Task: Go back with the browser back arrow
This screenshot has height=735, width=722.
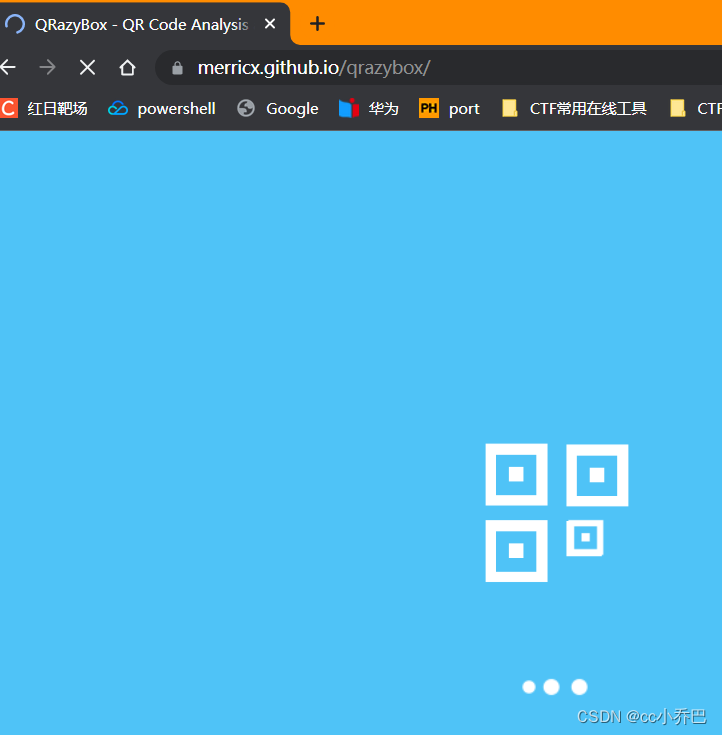Action: click(8, 68)
